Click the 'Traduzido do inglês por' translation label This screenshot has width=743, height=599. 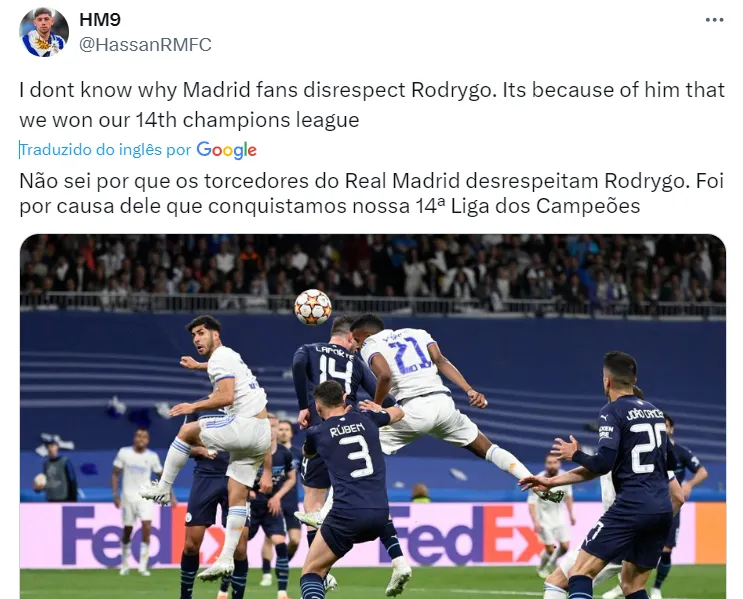[105, 150]
